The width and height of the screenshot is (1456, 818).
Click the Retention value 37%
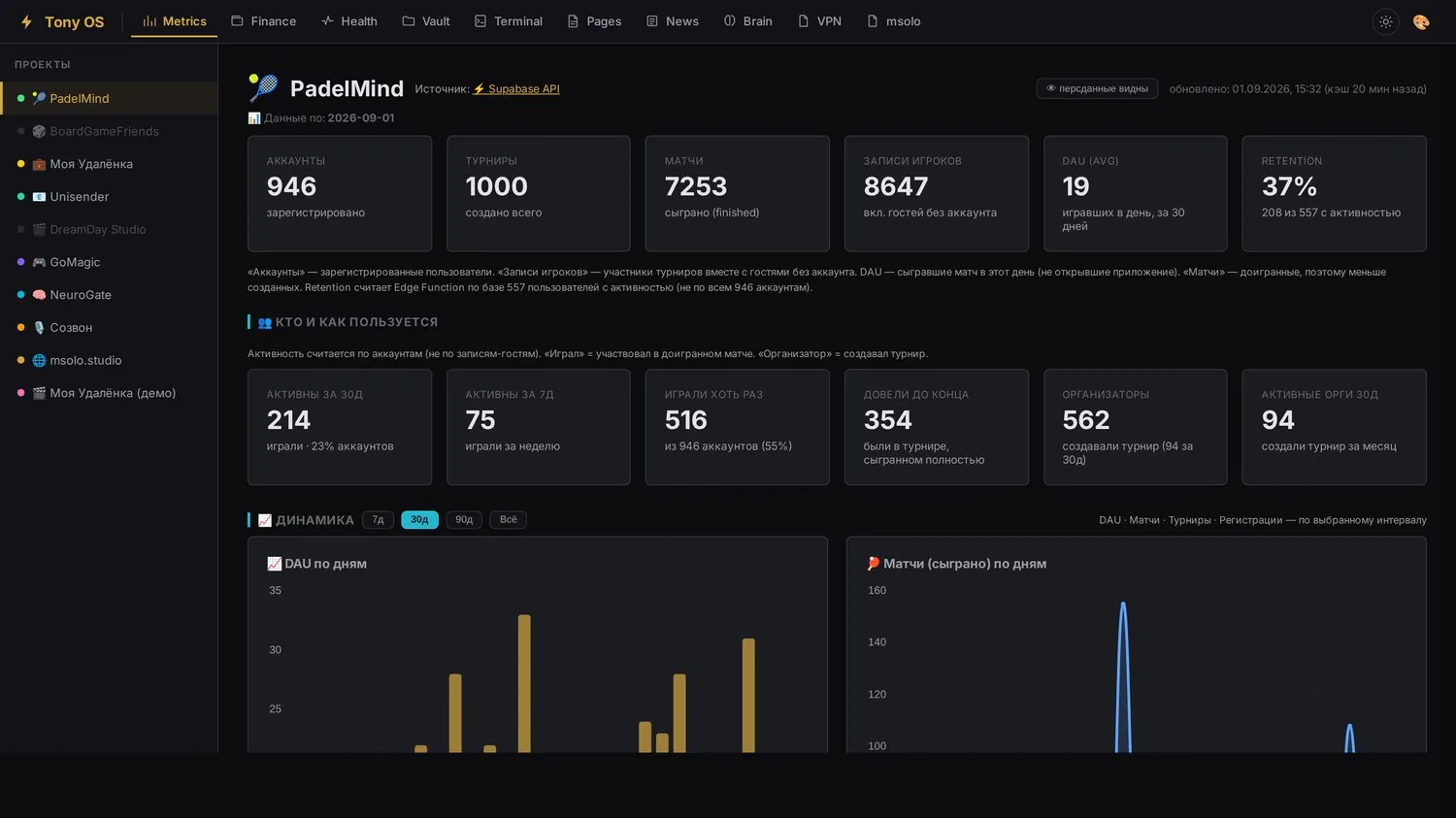[1289, 186]
